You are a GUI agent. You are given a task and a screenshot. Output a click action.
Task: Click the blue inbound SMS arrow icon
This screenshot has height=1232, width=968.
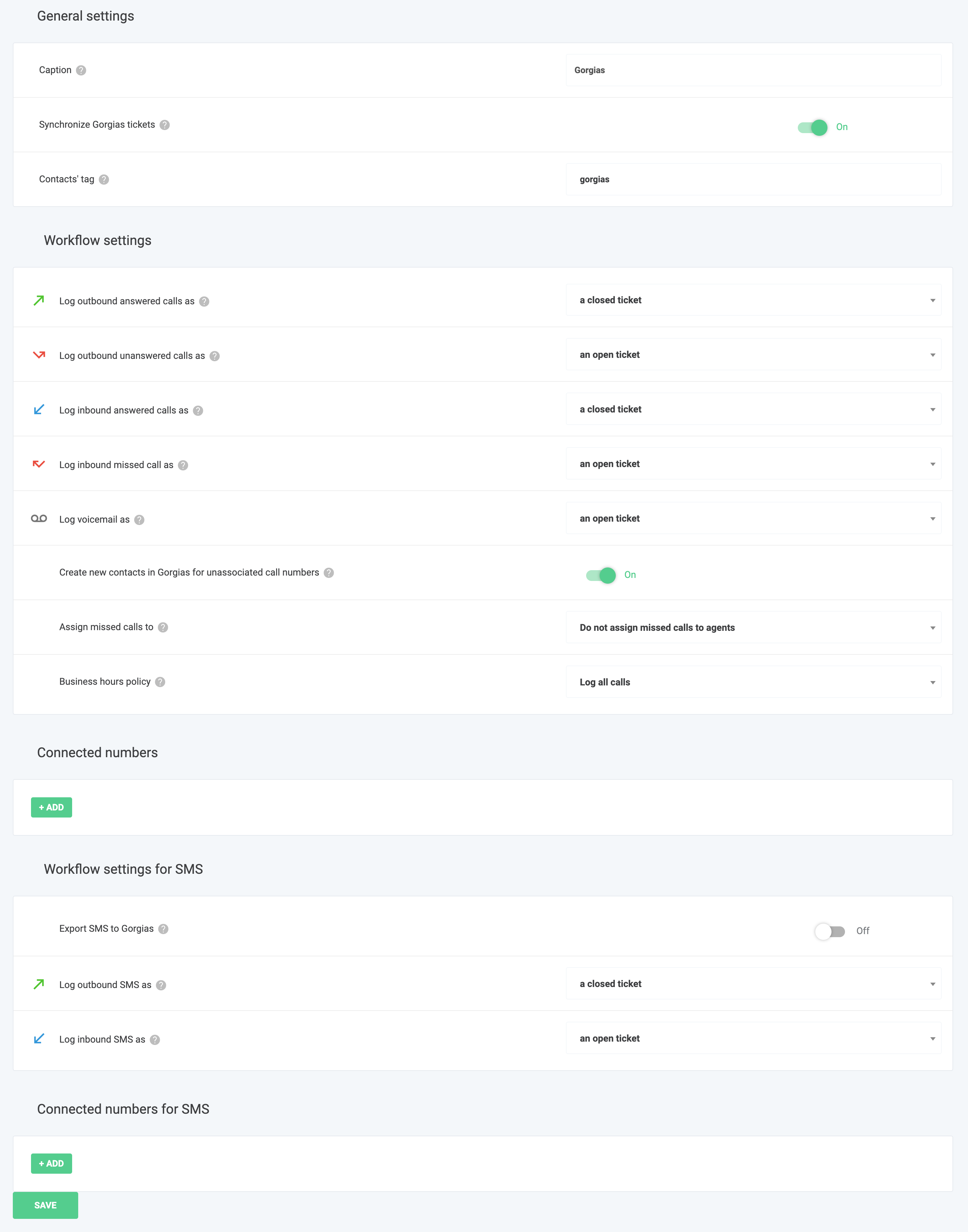coord(38,1039)
